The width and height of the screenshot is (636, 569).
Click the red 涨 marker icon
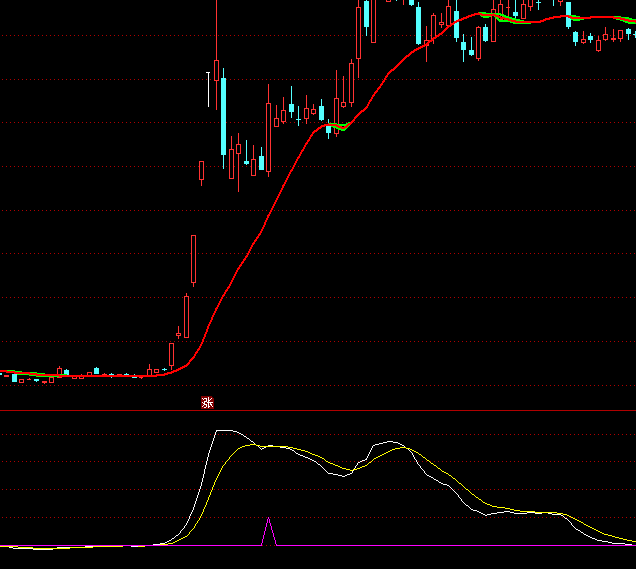[x=207, y=402]
